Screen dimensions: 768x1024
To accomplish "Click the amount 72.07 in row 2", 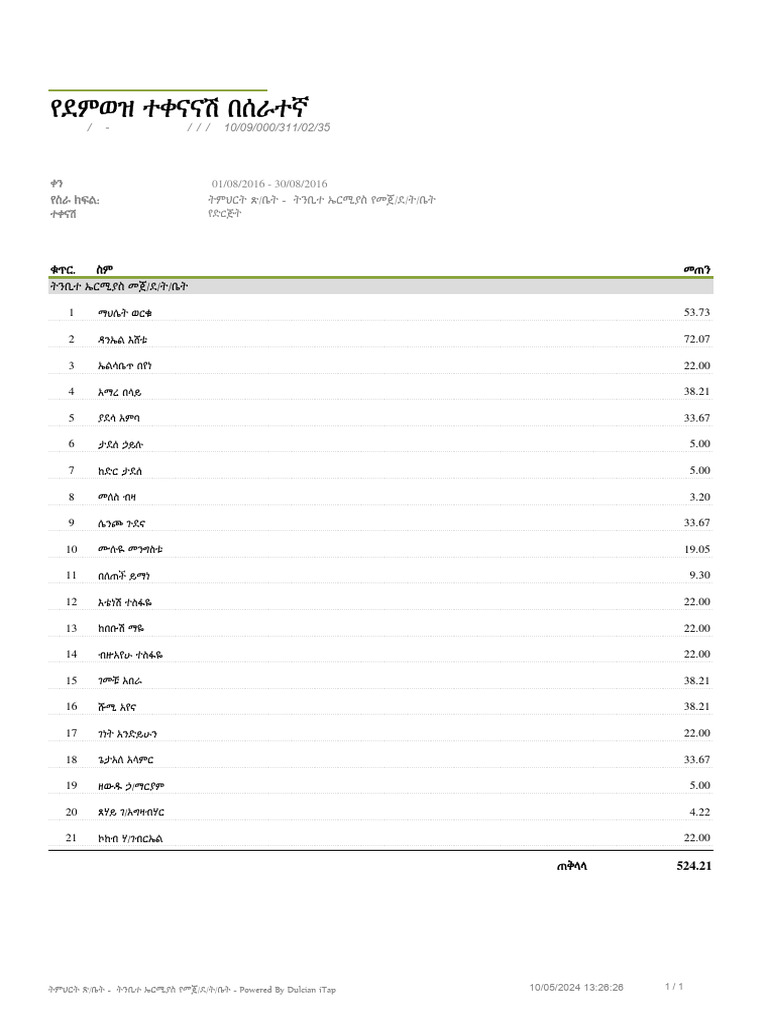I will click(x=697, y=340).
